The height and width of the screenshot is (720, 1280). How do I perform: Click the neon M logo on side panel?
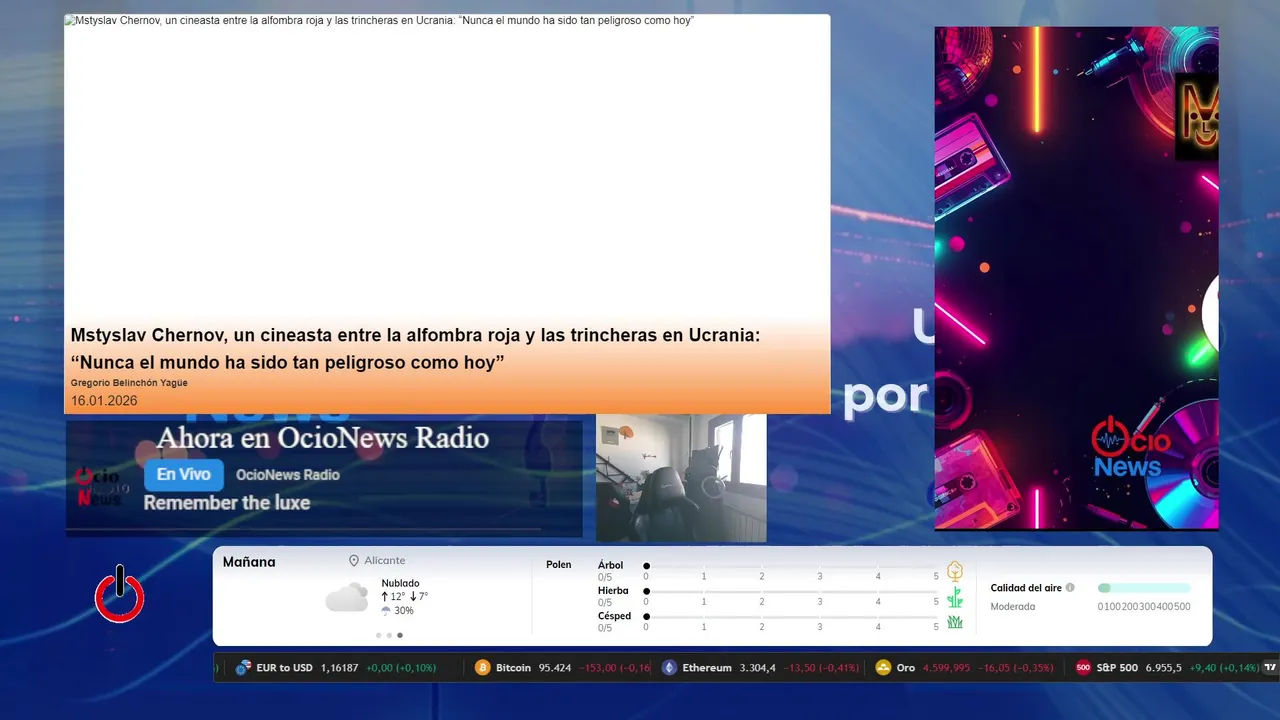(x=1198, y=115)
